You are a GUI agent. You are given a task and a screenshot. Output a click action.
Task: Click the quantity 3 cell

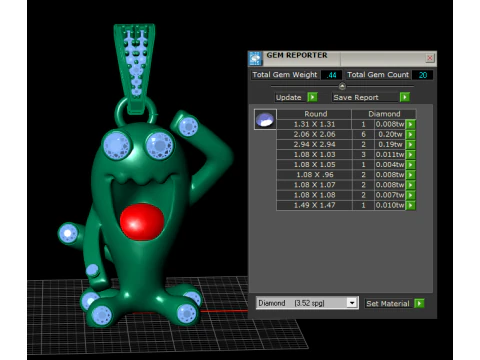pos(363,155)
